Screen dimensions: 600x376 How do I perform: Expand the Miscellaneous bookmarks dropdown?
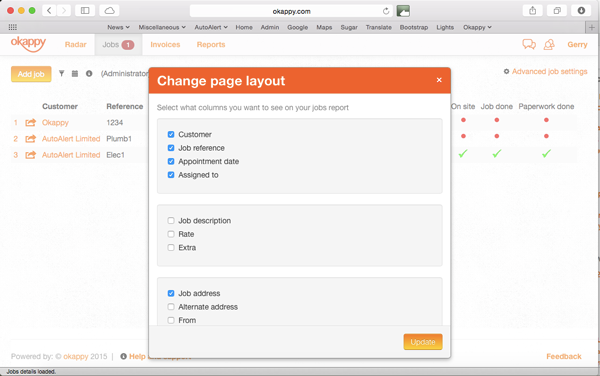162,27
